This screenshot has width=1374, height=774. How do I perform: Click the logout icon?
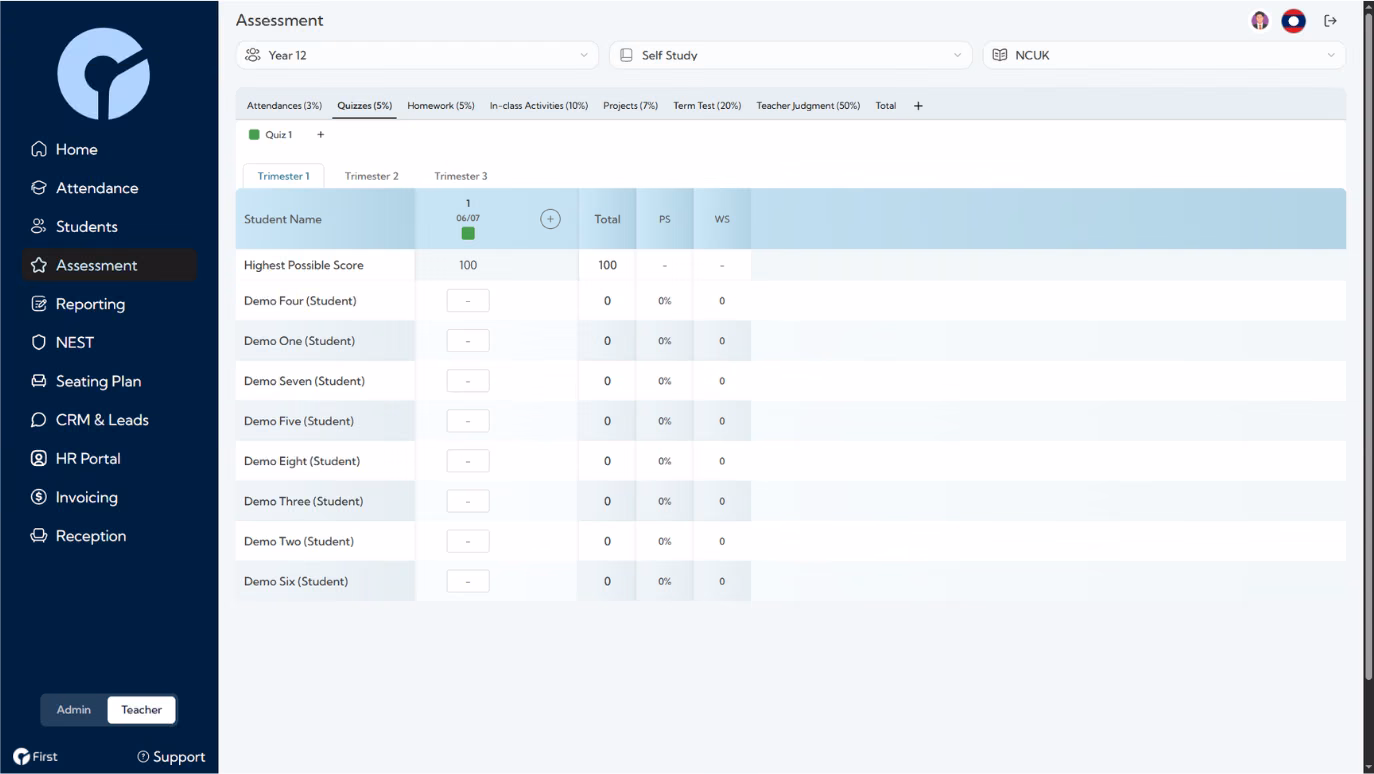pos(1330,21)
